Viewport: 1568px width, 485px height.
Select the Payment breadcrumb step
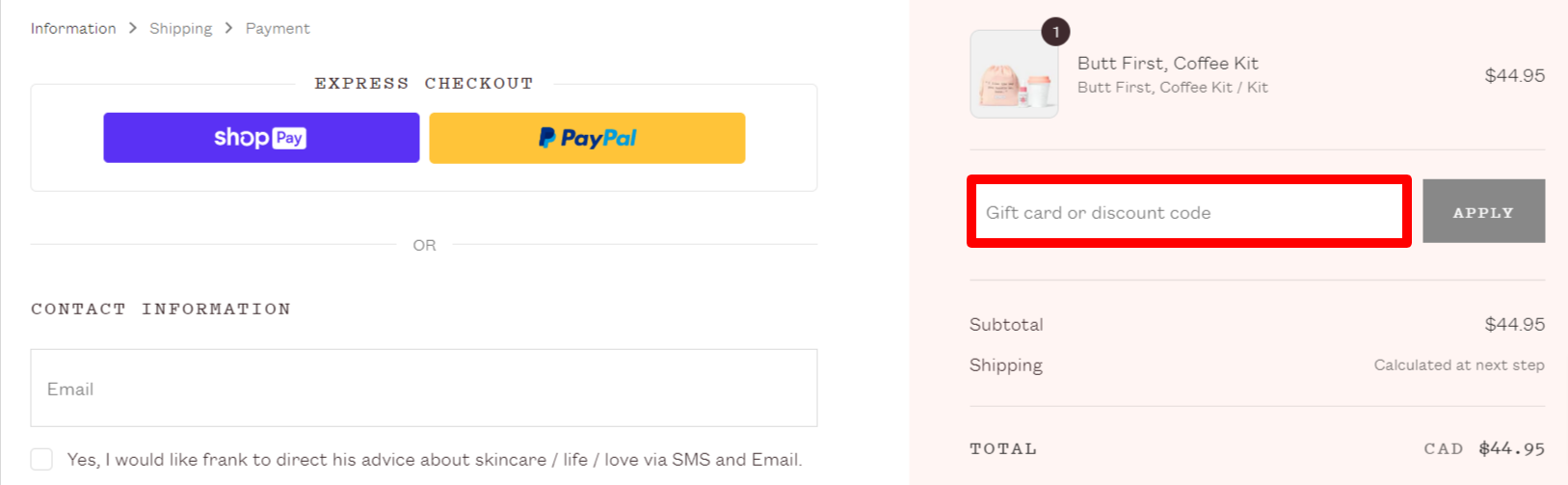[x=278, y=29]
